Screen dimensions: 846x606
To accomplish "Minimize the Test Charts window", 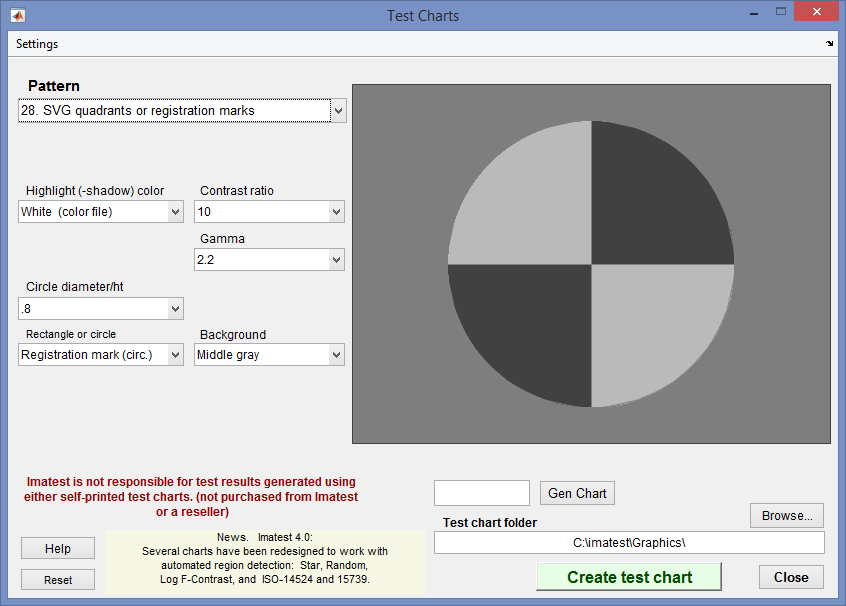I will click(x=754, y=13).
